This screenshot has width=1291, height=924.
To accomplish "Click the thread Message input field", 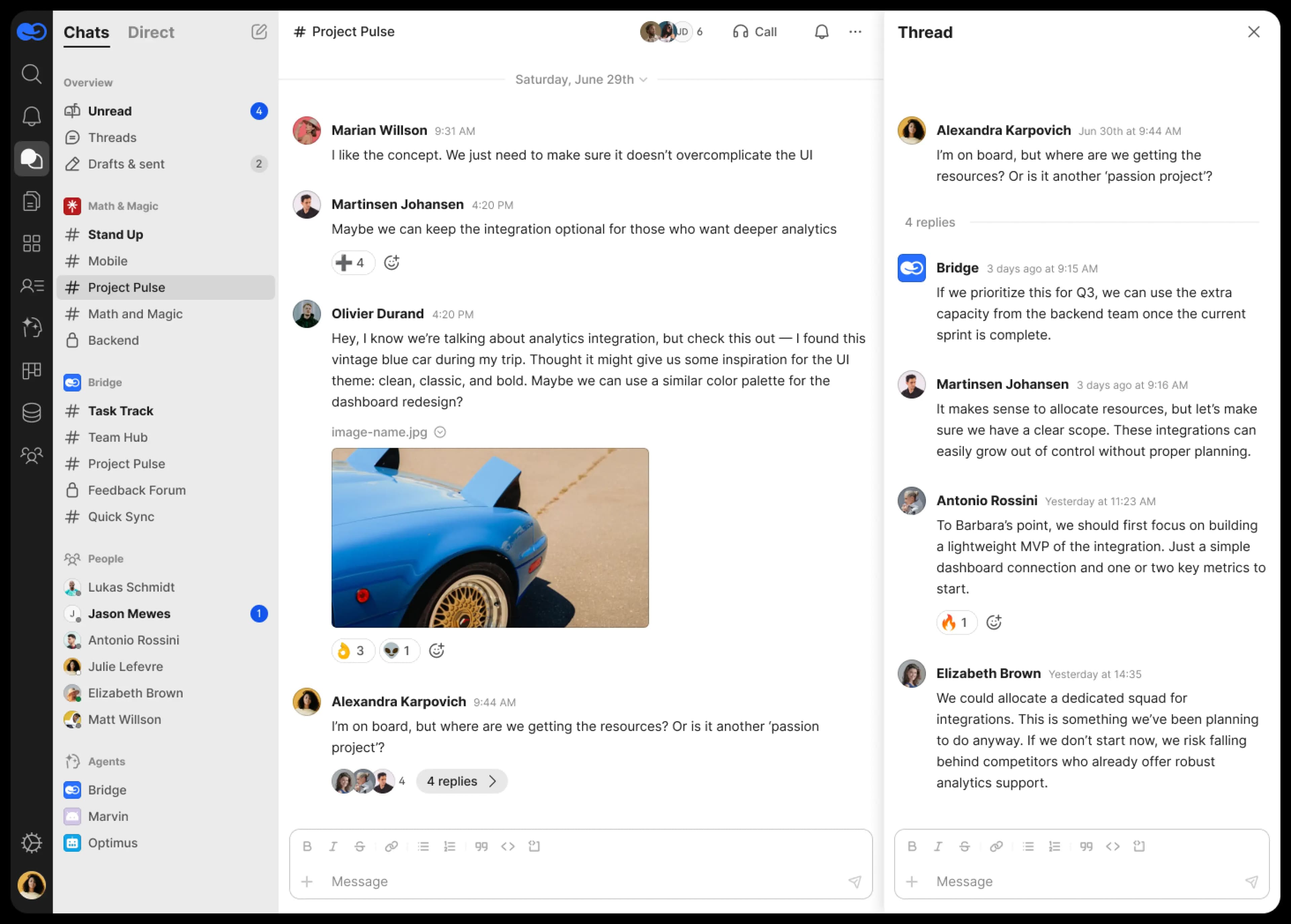I will coord(1081,881).
